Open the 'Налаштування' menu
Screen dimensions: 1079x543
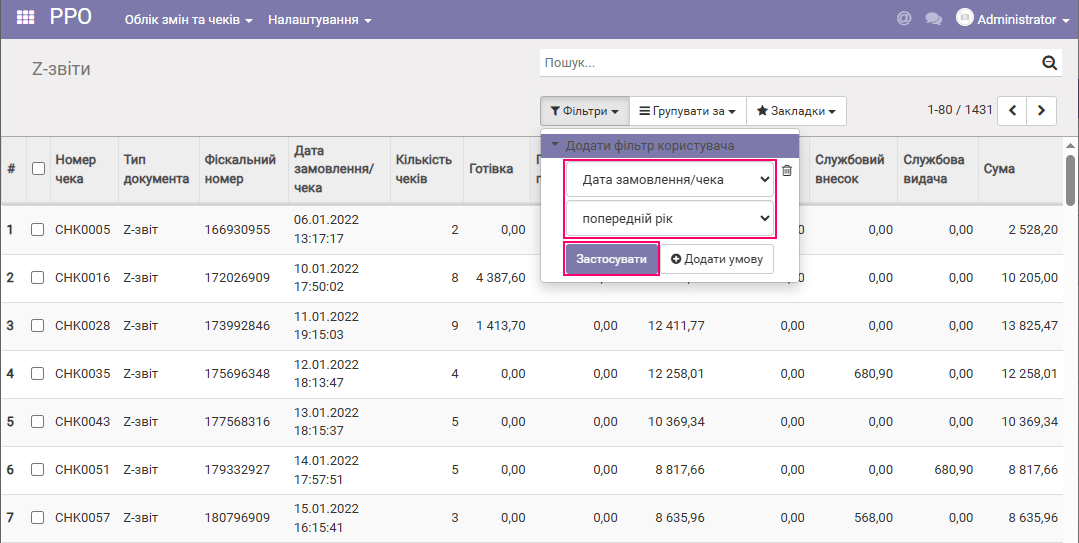coord(319,20)
